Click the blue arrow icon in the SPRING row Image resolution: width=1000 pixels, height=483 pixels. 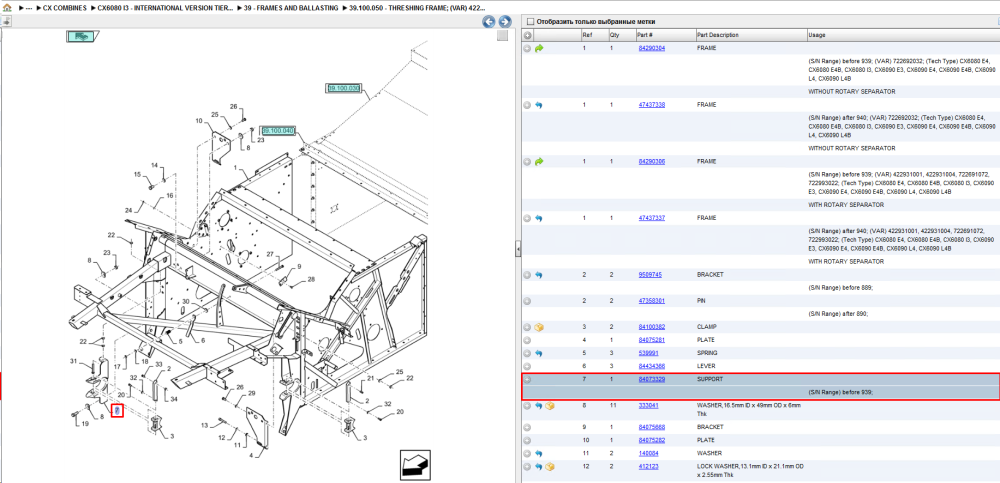click(x=539, y=353)
